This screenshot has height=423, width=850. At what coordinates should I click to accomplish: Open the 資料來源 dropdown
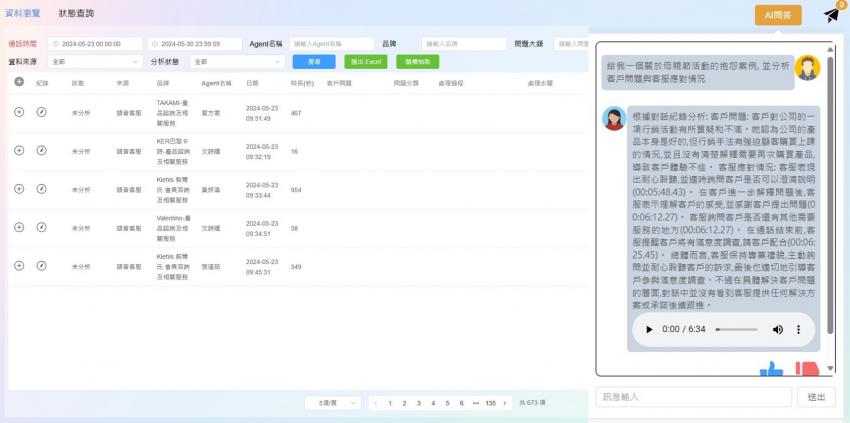pos(95,62)
